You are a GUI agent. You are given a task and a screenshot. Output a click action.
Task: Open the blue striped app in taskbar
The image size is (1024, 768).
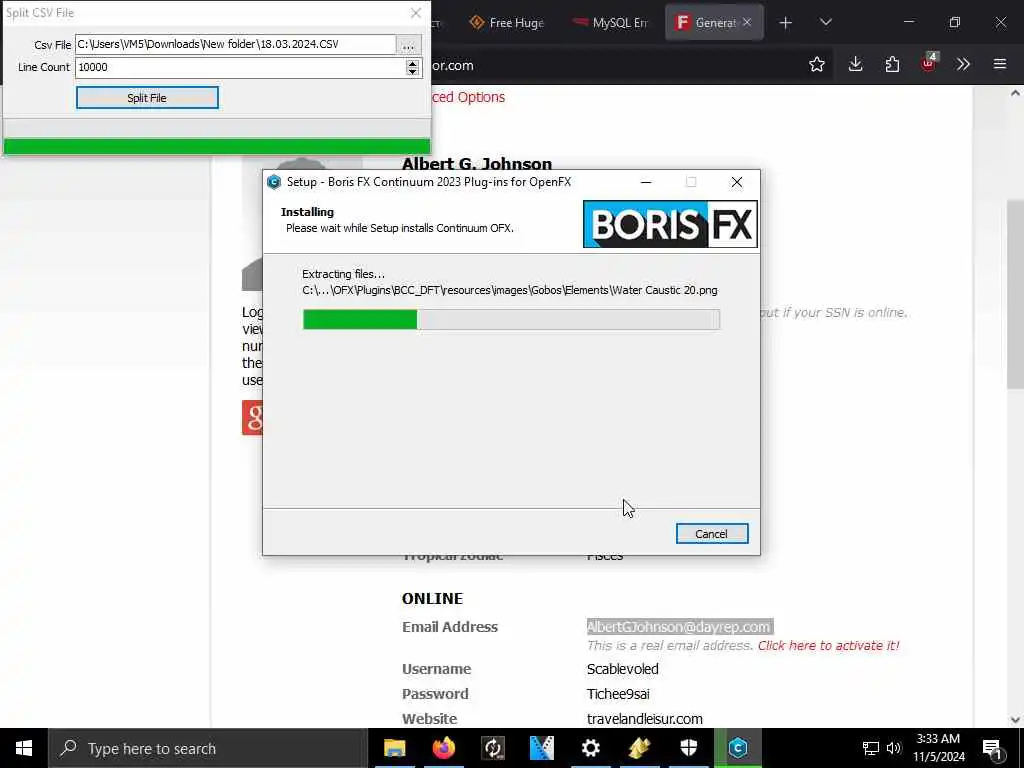point(541,748)
